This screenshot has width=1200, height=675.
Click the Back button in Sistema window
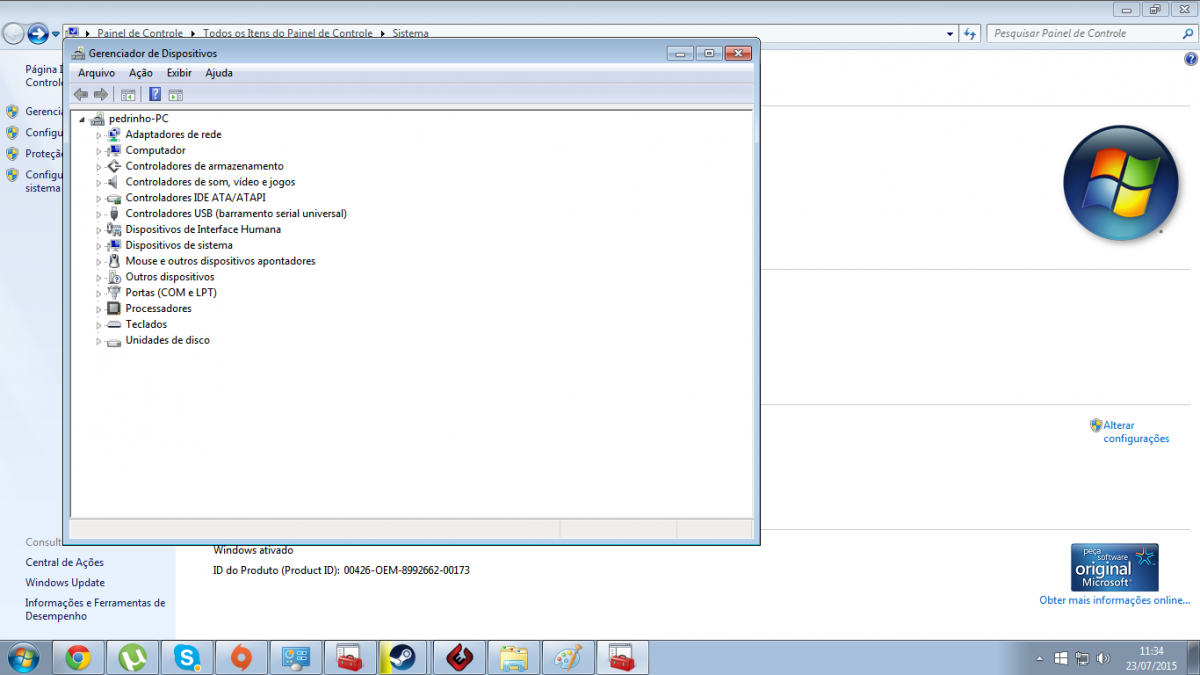[x=13, y=33]
